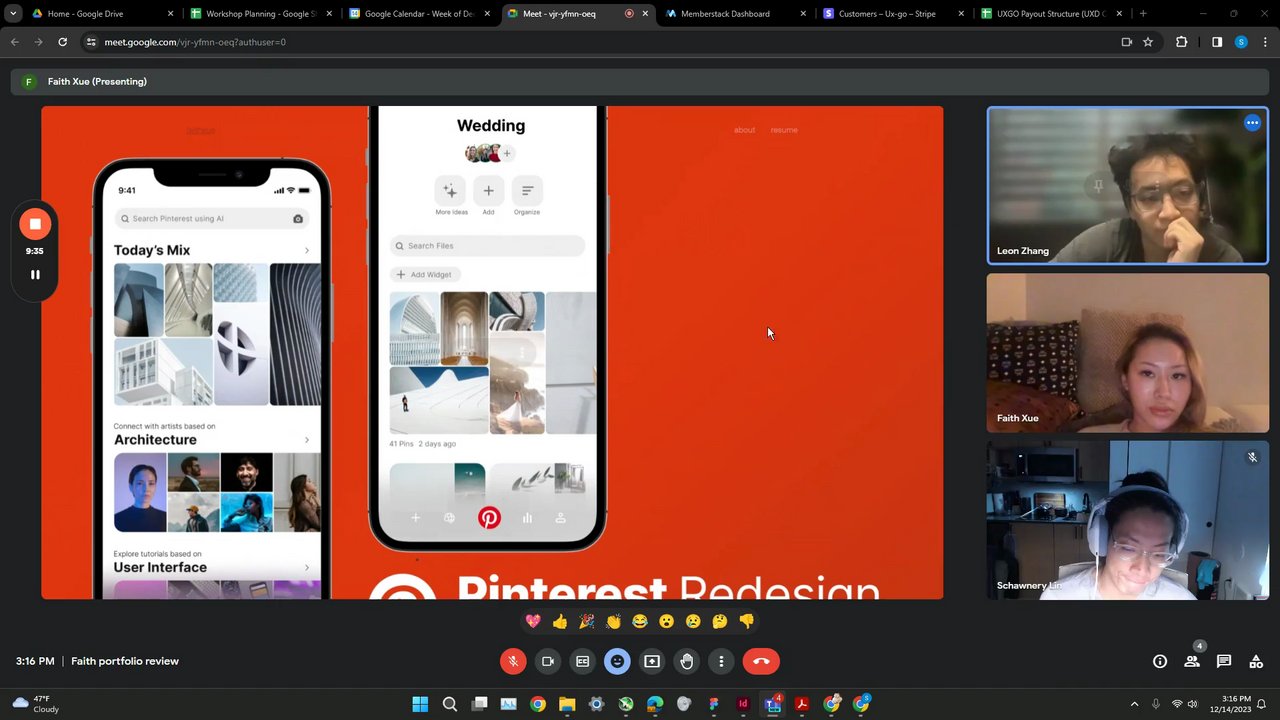Viewport: 1280px width, 720px height.
Task: Send the thumbs up reaction
Action: [560, 621]
